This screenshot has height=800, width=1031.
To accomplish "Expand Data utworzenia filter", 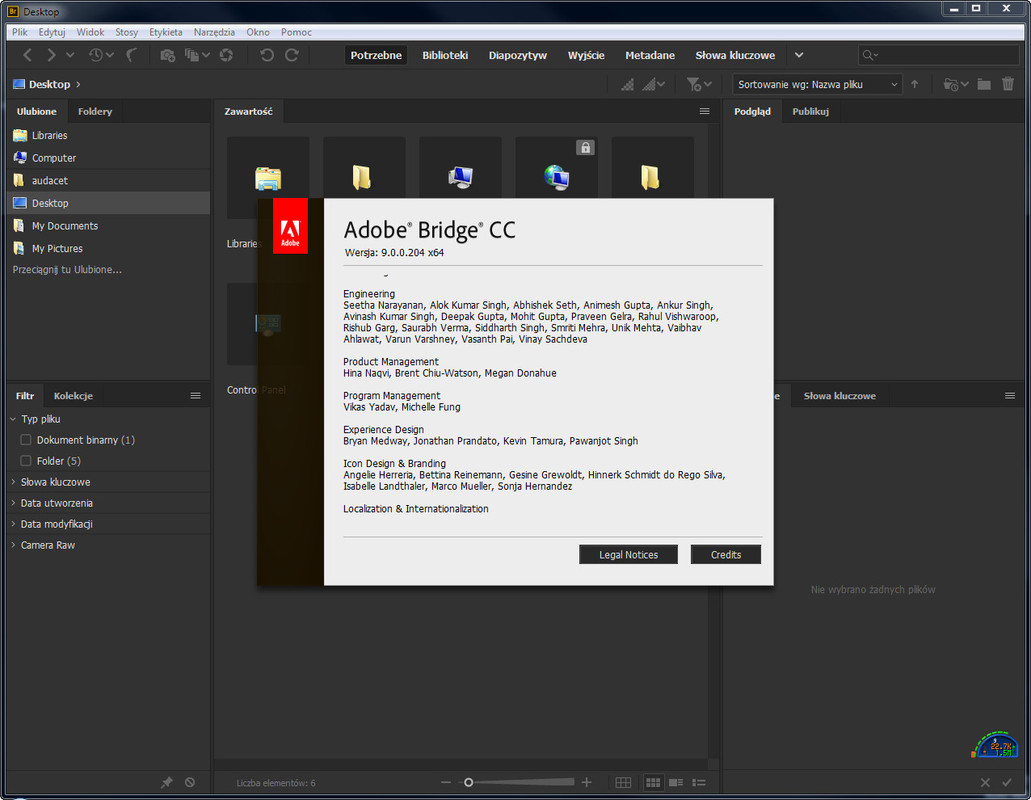I will pos(13,503).
